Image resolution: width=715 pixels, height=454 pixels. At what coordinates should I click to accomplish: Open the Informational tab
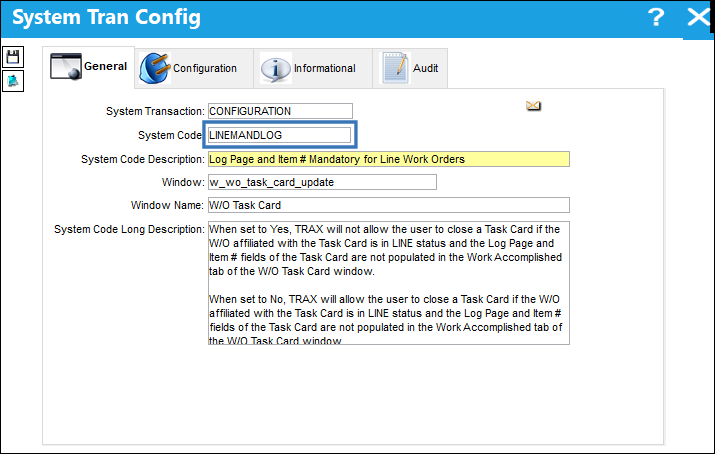(x=313, y=68)
